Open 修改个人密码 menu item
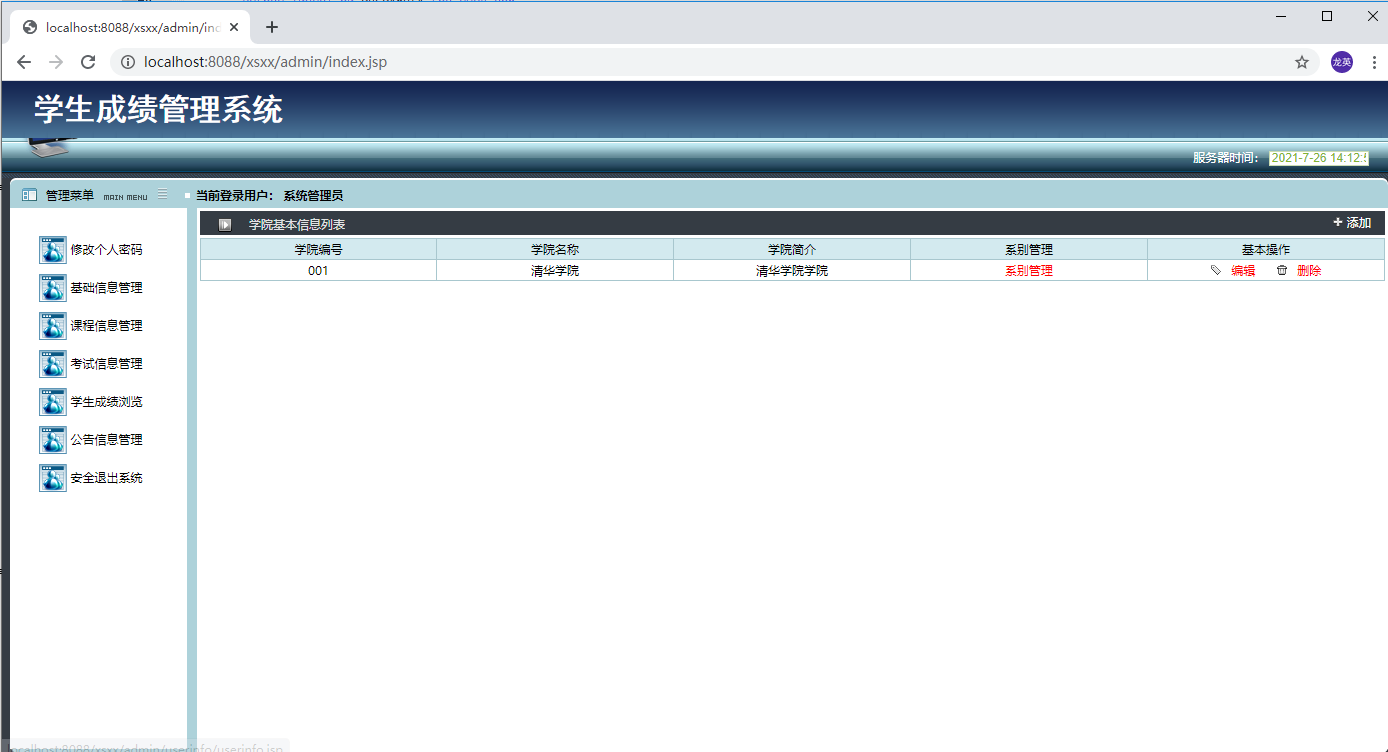Image resolution: width=1388 pixels, height=752 pixels. point(106,250)
